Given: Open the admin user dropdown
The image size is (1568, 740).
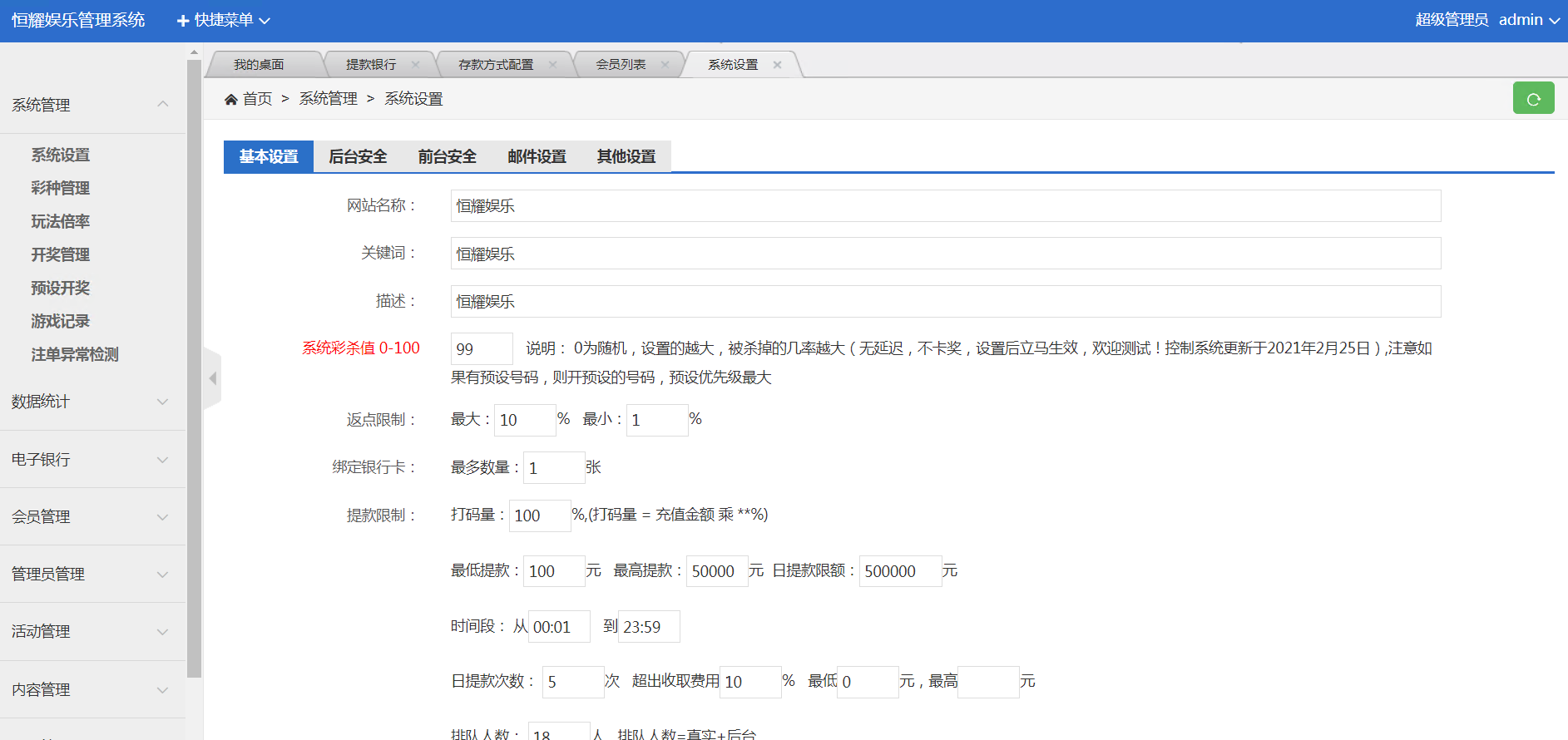Looking at the screenshot, I should (x=1528, y=20).
